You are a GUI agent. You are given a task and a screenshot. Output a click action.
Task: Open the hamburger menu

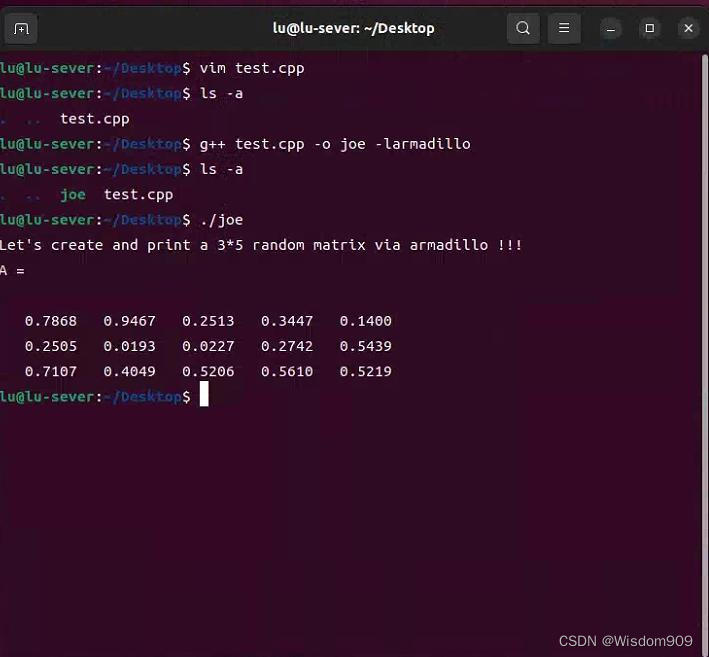[x=564, y=28]
